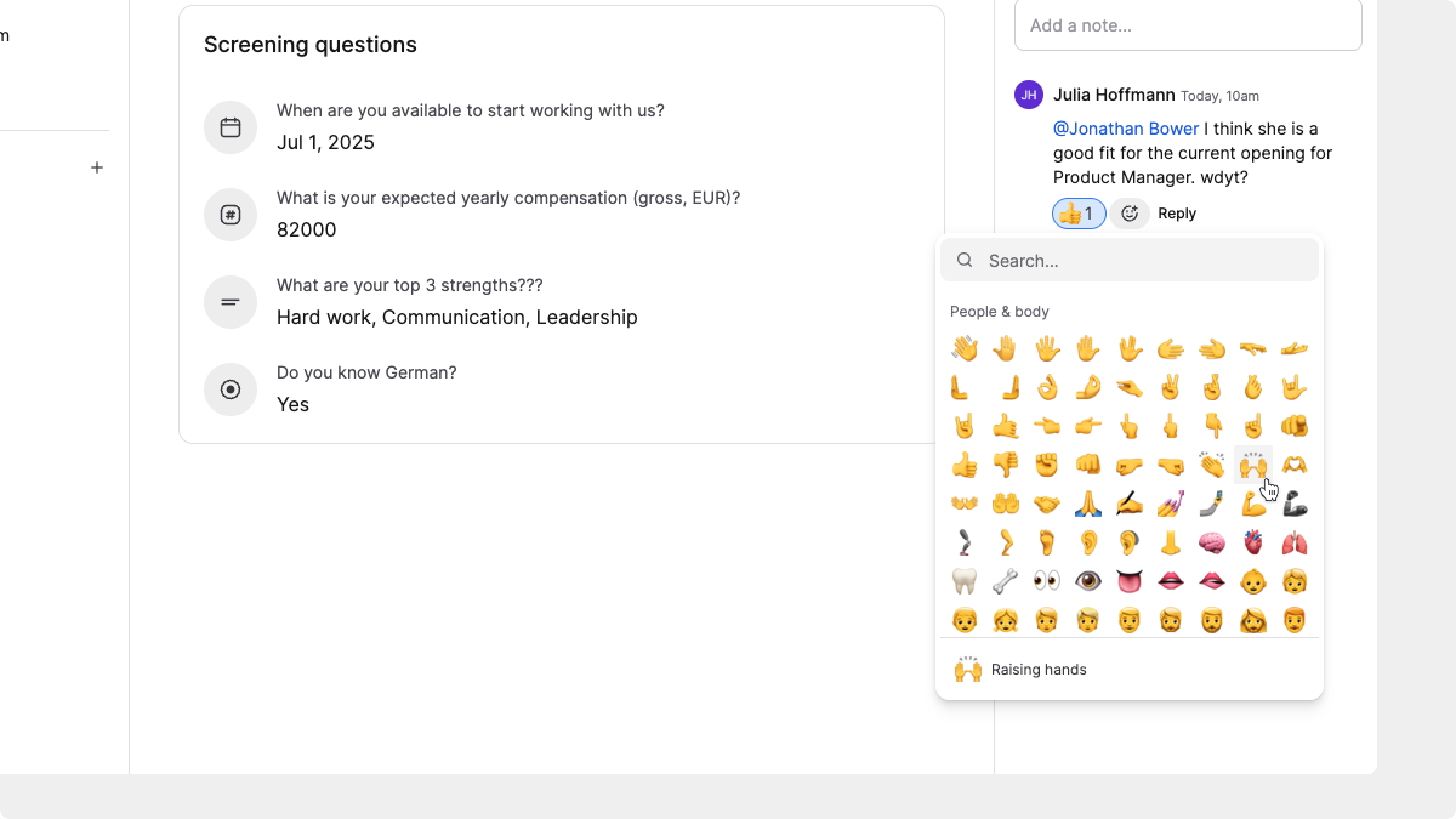Select the tooth emoji
The width and height of the screenshot is (1456, 819).
click(964, 581)
